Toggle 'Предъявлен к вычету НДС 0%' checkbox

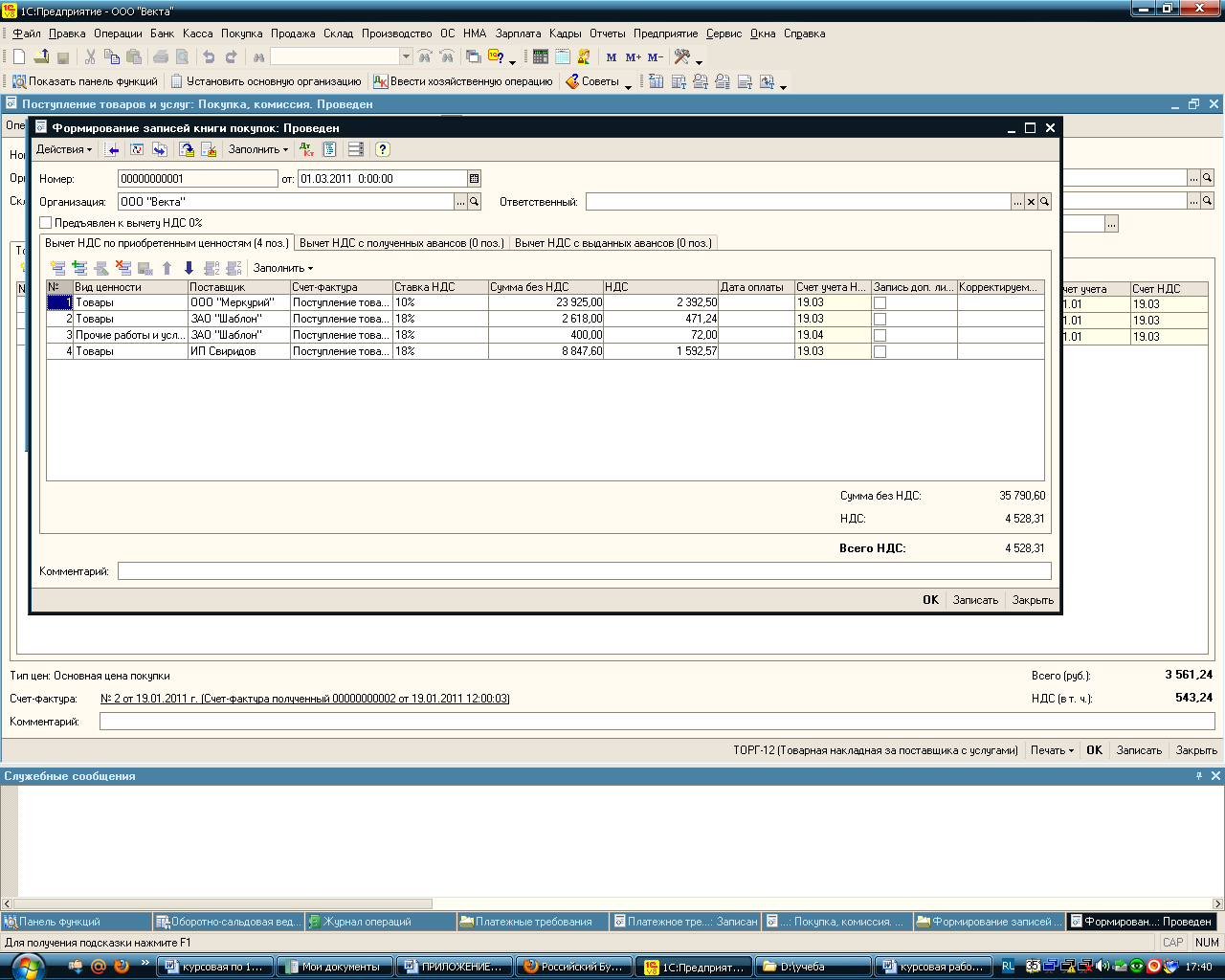[45, 223]
